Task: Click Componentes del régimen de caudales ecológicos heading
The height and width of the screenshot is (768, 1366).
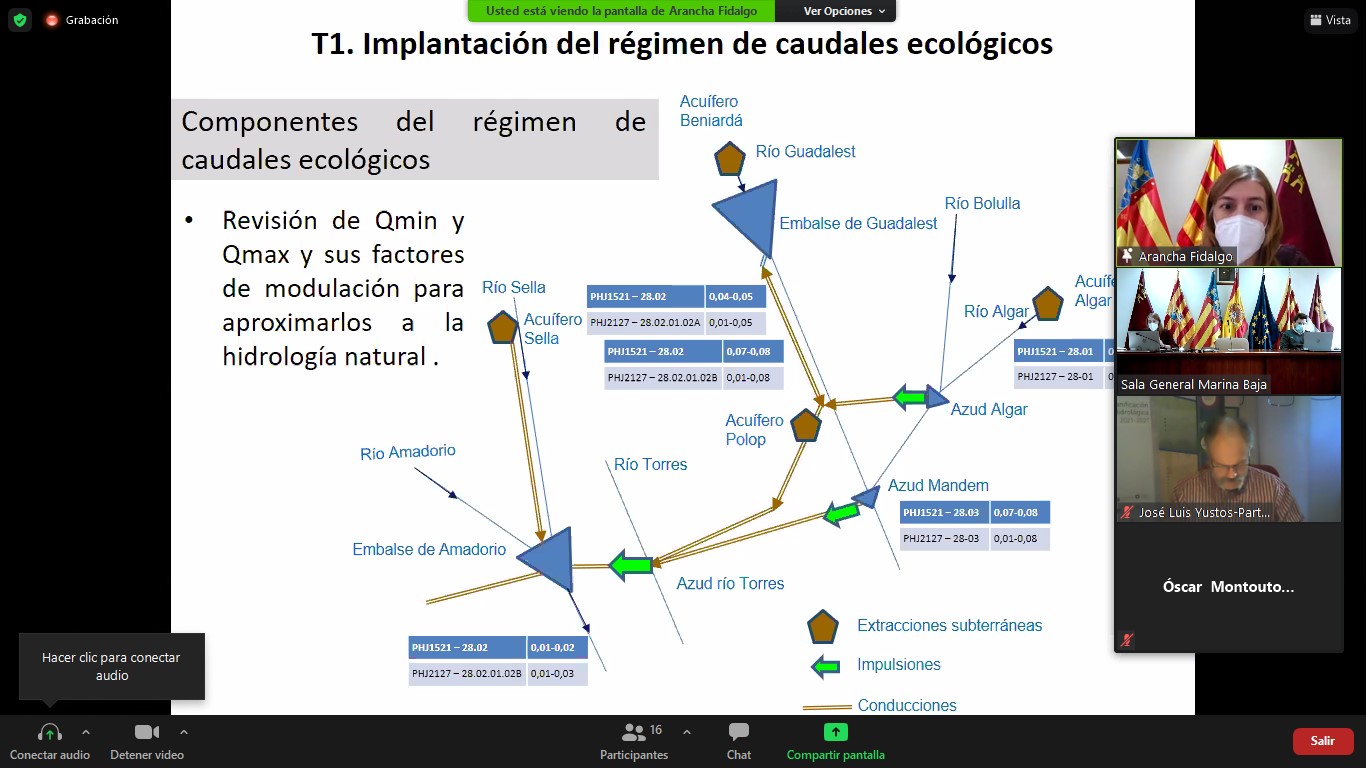Action: coord(414,140)
